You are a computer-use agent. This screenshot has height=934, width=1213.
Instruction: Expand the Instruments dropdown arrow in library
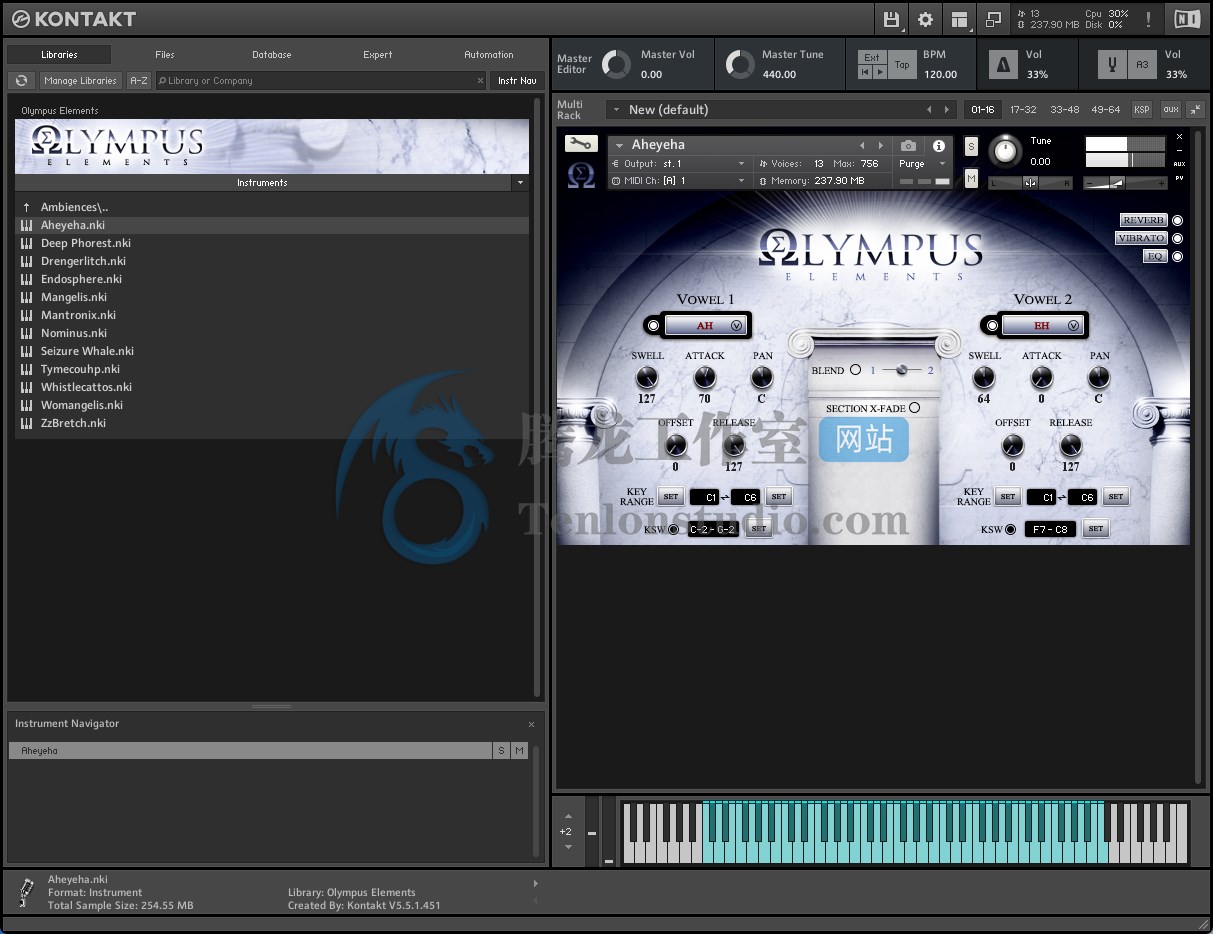520,183
